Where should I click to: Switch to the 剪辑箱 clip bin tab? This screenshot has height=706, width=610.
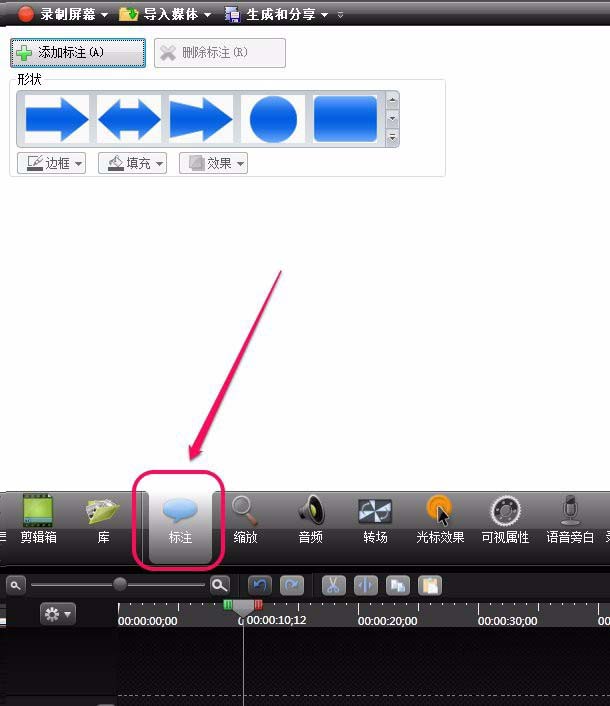pyautogui.click(x=38, y=520)
